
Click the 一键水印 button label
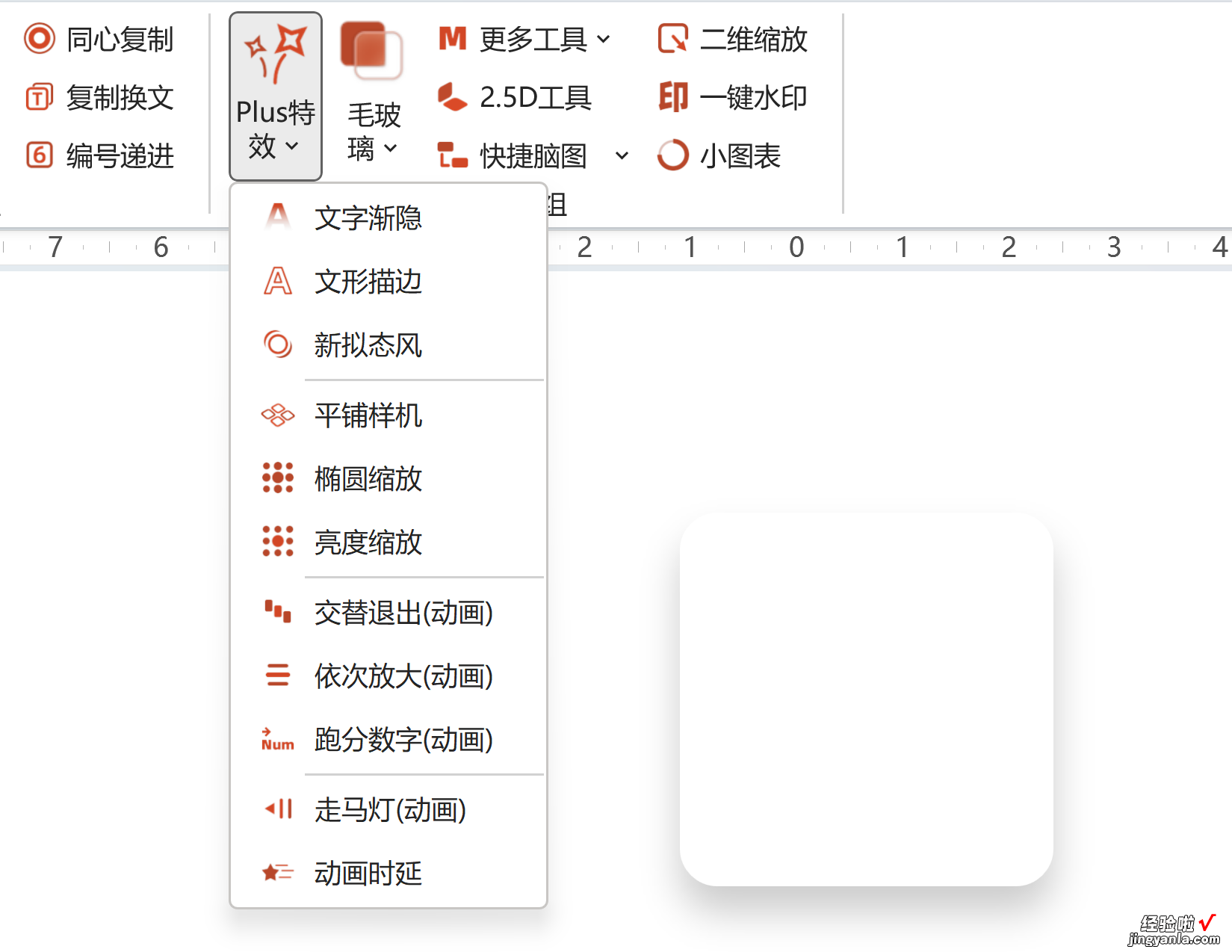[x=754, y=97]
